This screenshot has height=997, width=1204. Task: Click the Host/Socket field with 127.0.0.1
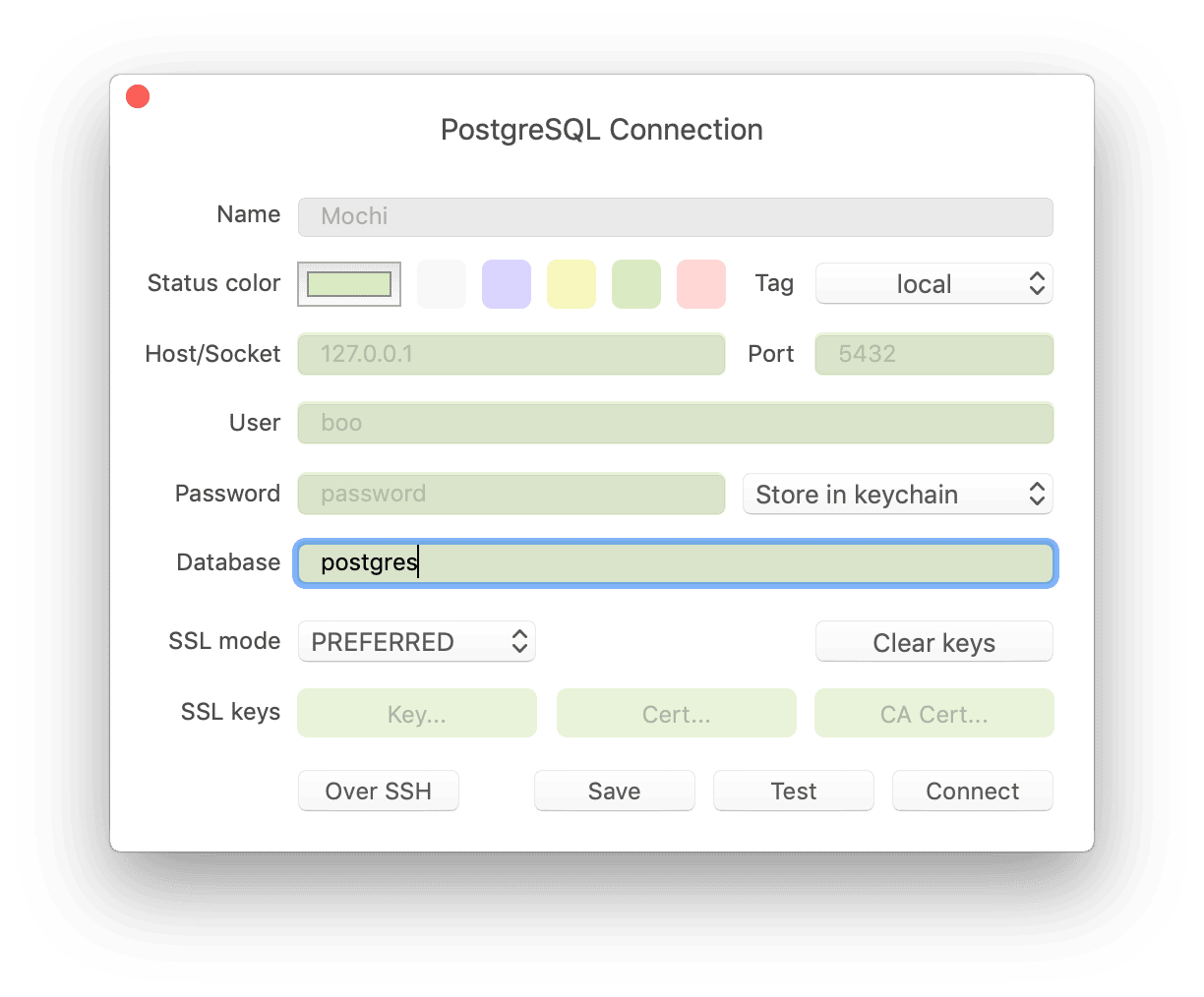tap(512, 354)
